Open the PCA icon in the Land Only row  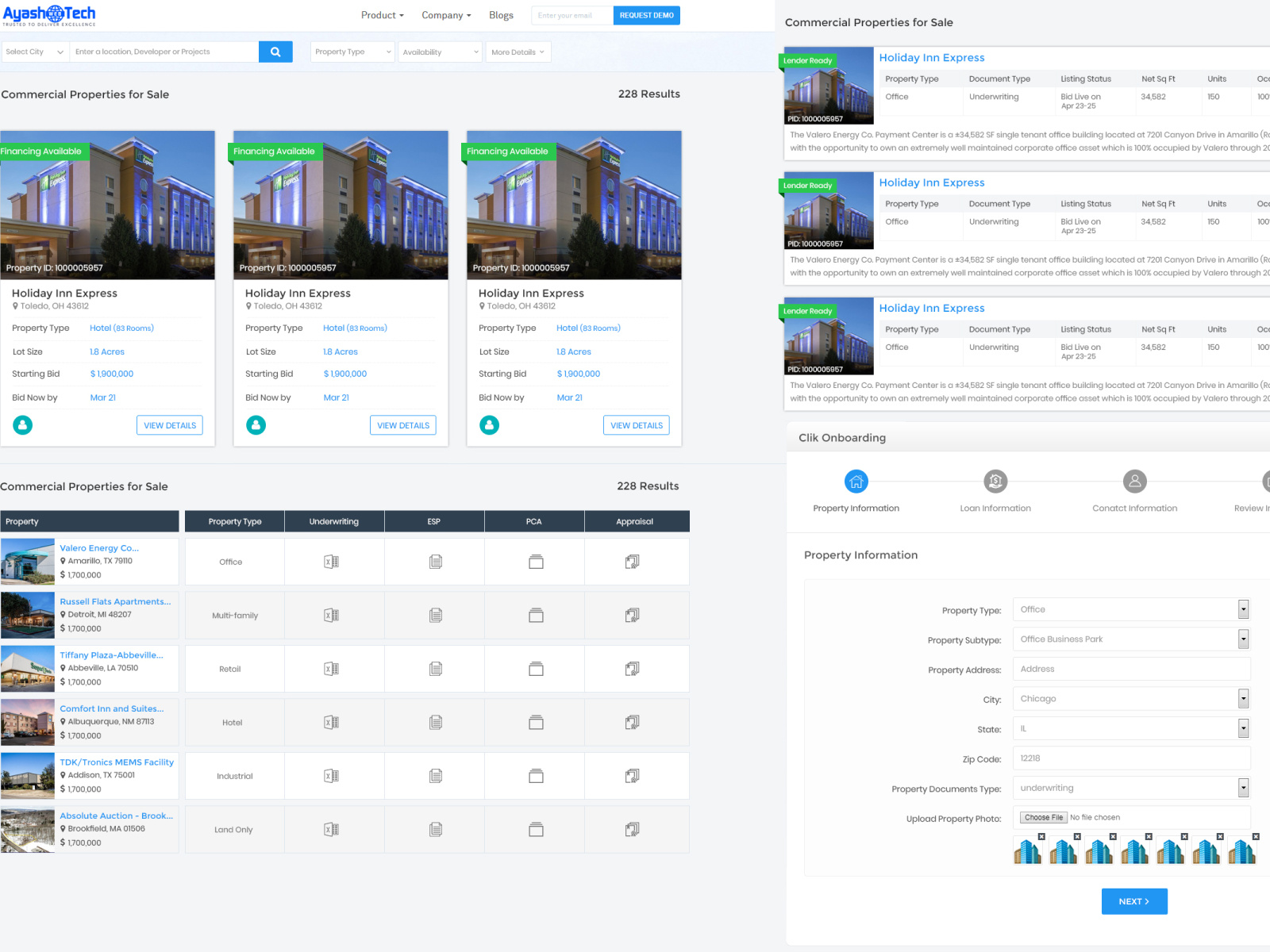535,829
